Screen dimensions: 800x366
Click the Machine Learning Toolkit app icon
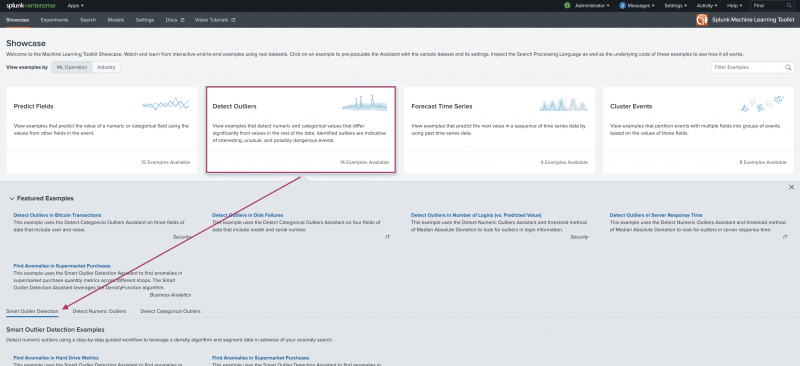pos(702,19)
